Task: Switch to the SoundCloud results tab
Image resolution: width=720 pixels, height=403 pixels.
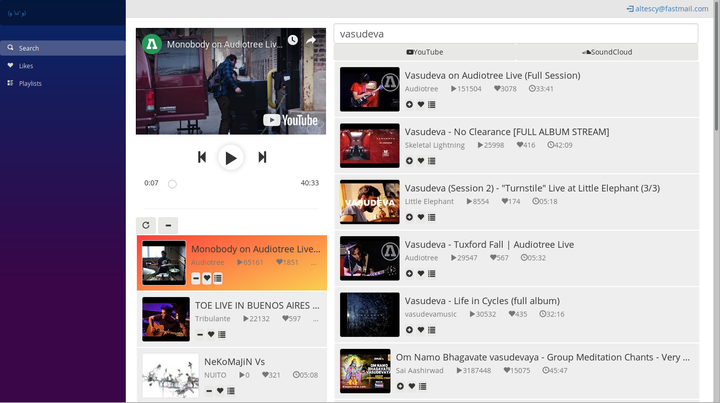Action: 607,52
